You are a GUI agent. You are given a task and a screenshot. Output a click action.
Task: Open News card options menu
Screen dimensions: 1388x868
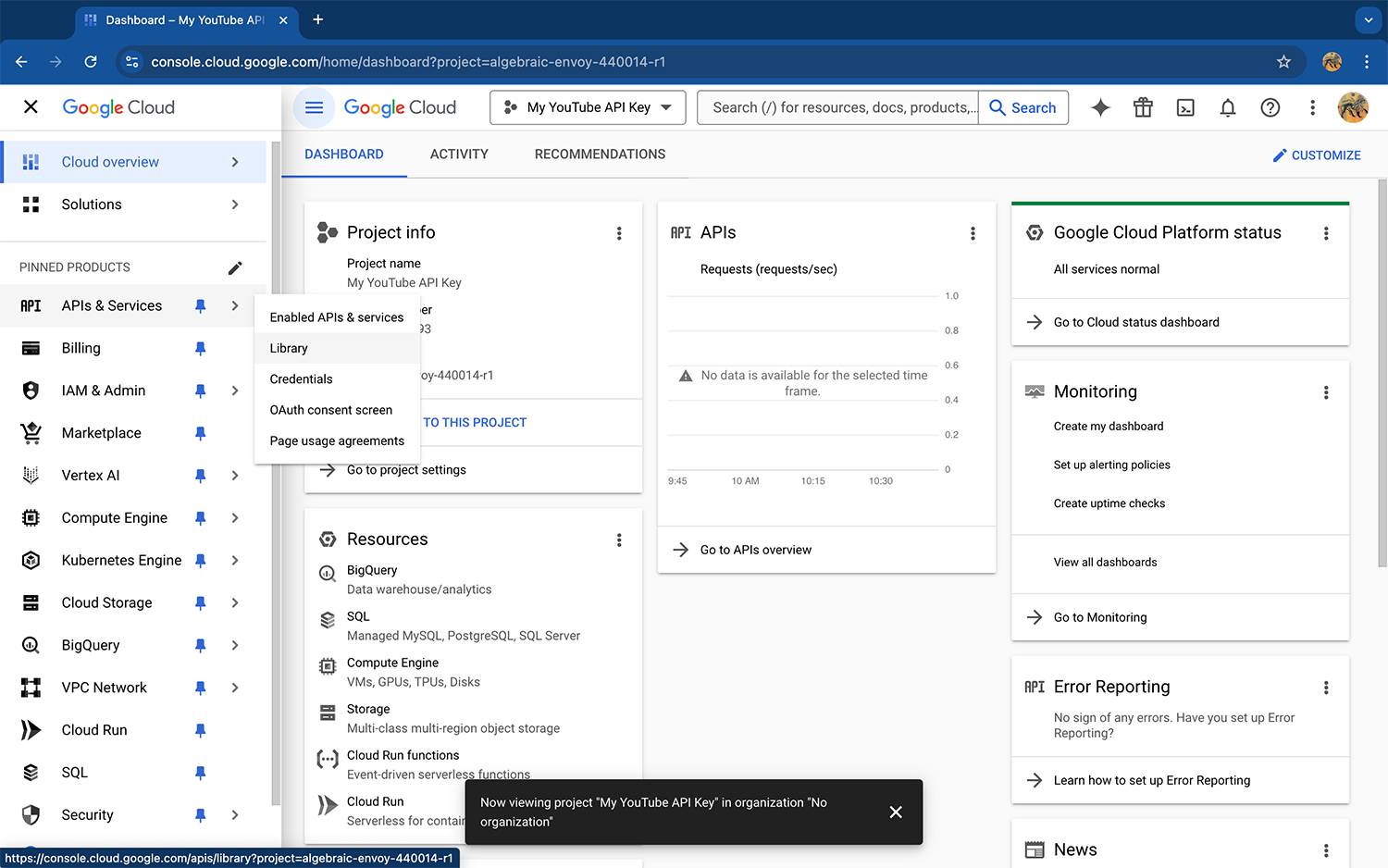[1326, 850]
